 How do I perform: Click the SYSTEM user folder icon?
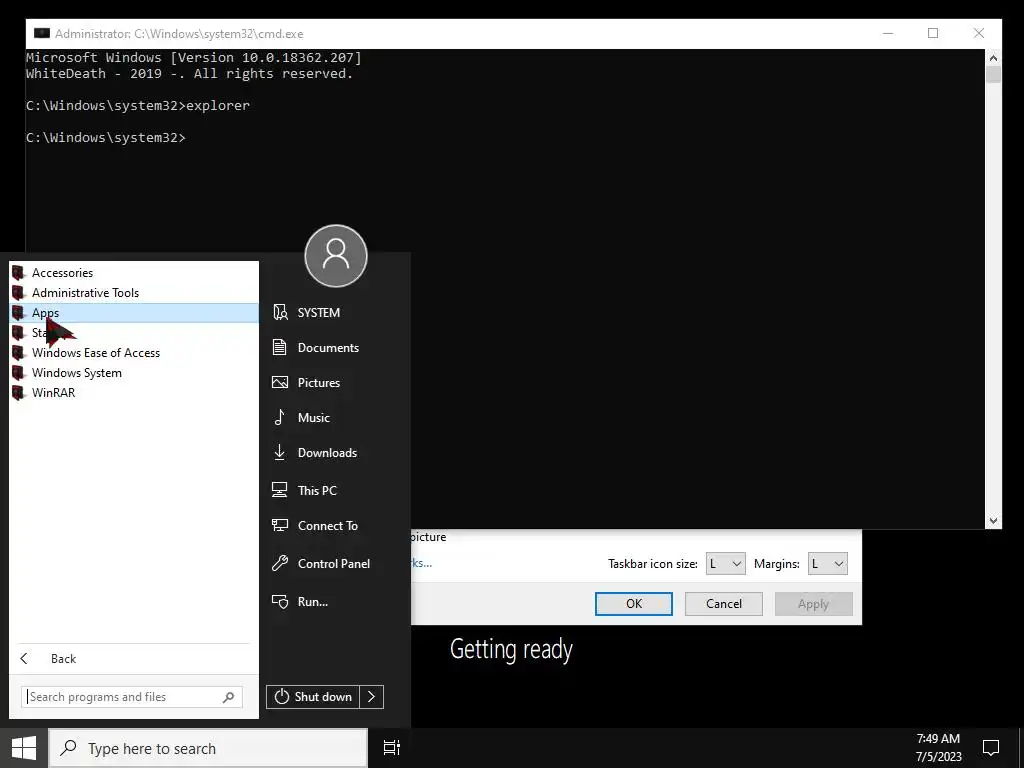280,312
